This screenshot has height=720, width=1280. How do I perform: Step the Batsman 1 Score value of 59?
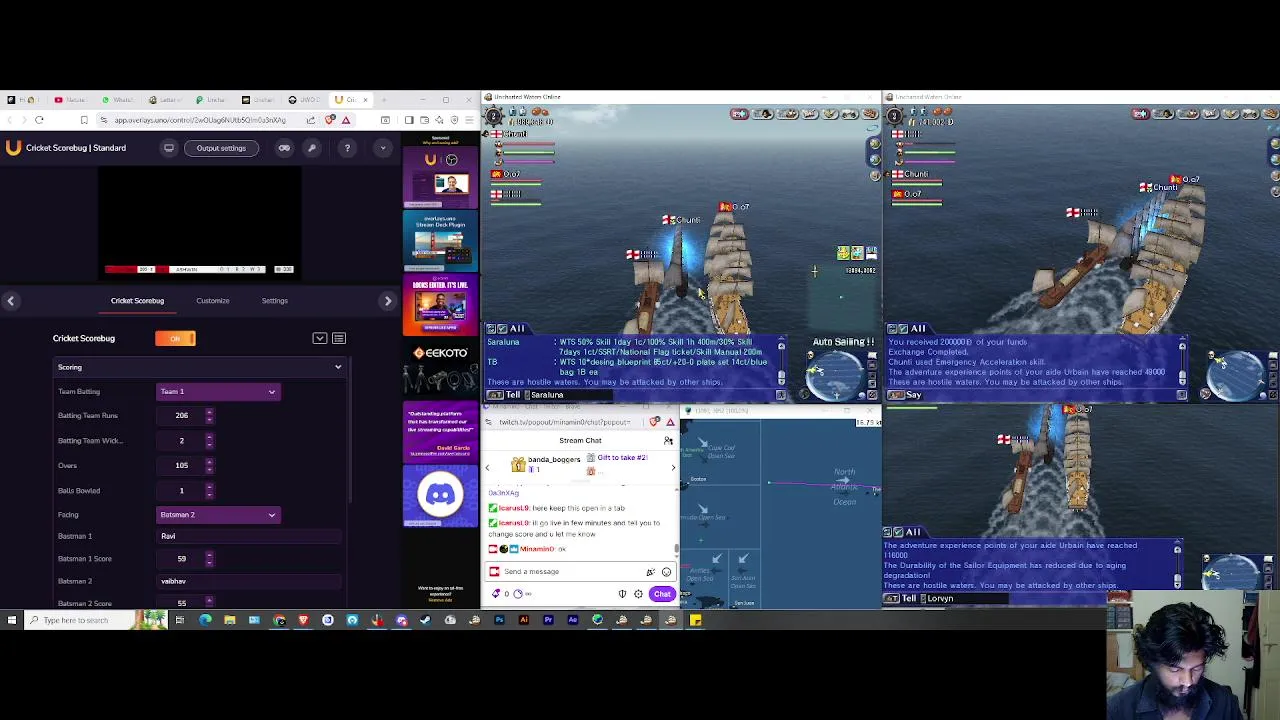pos(209,558)
